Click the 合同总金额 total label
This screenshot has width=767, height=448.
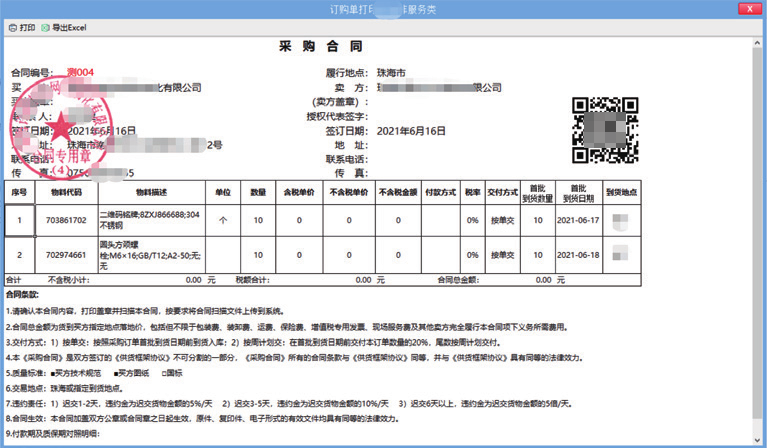click(458, 280)
